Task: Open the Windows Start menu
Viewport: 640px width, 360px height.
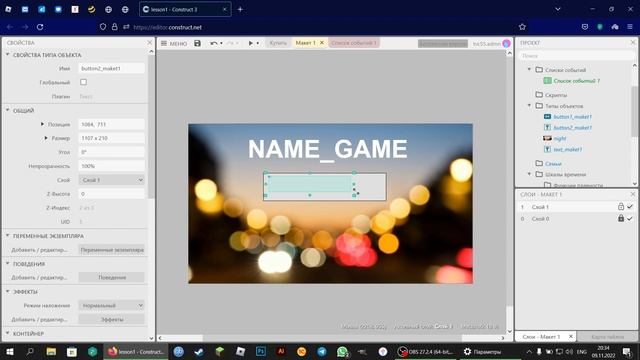Action: point(9,351)
